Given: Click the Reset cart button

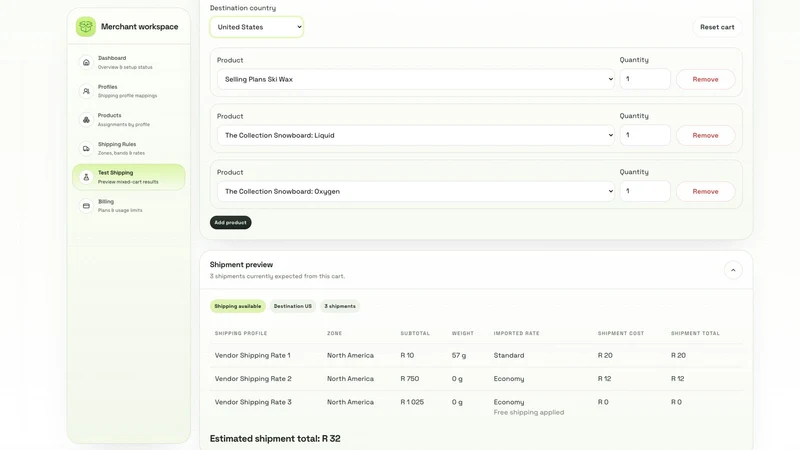Looking at the screenshot, I should [x=717, y=27].
